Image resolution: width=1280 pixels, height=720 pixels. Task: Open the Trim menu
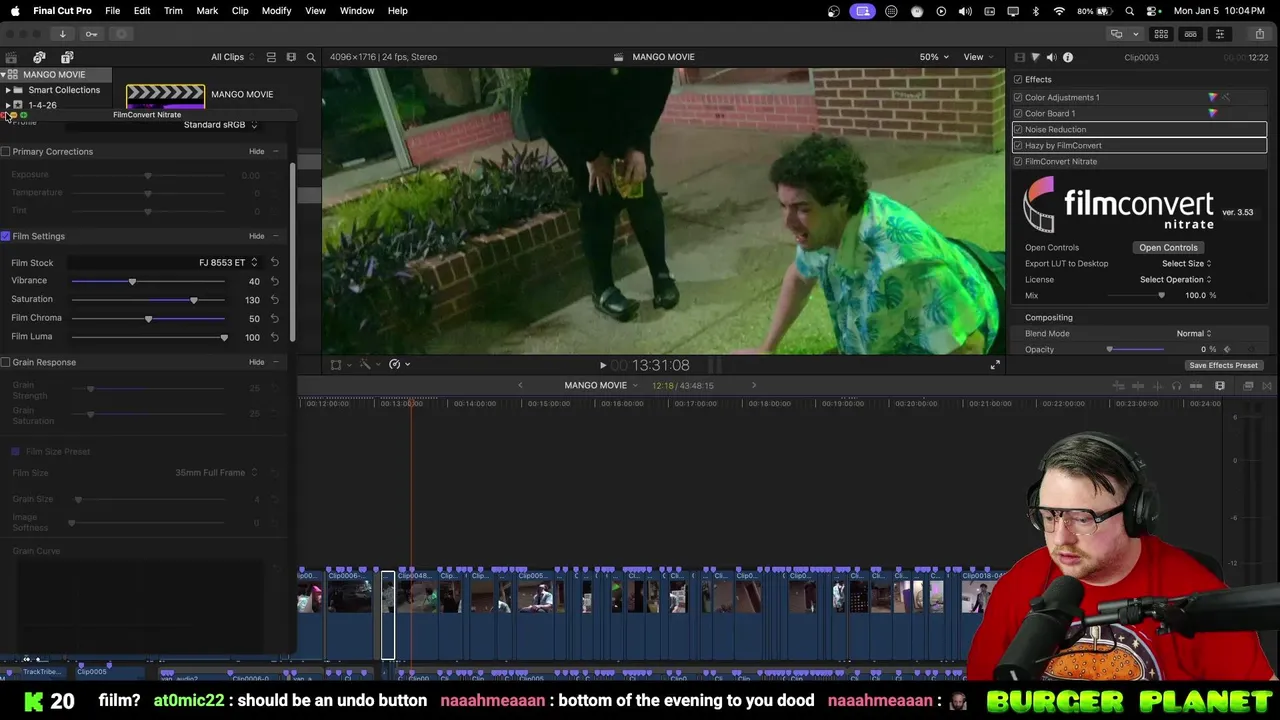[173, 10]
